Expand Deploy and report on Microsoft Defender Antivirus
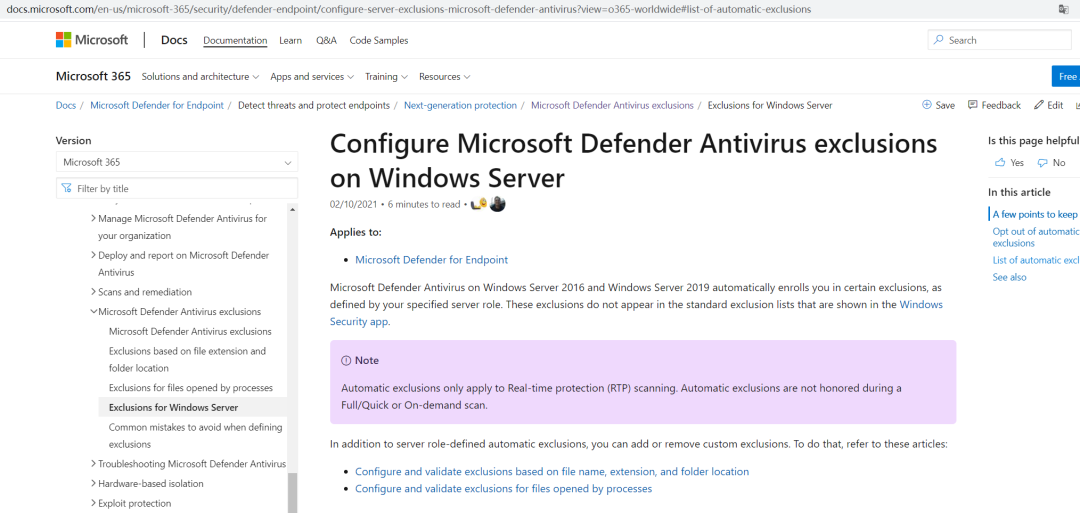This screenshot has width=1080, height=513. click(x=94, y=255)
